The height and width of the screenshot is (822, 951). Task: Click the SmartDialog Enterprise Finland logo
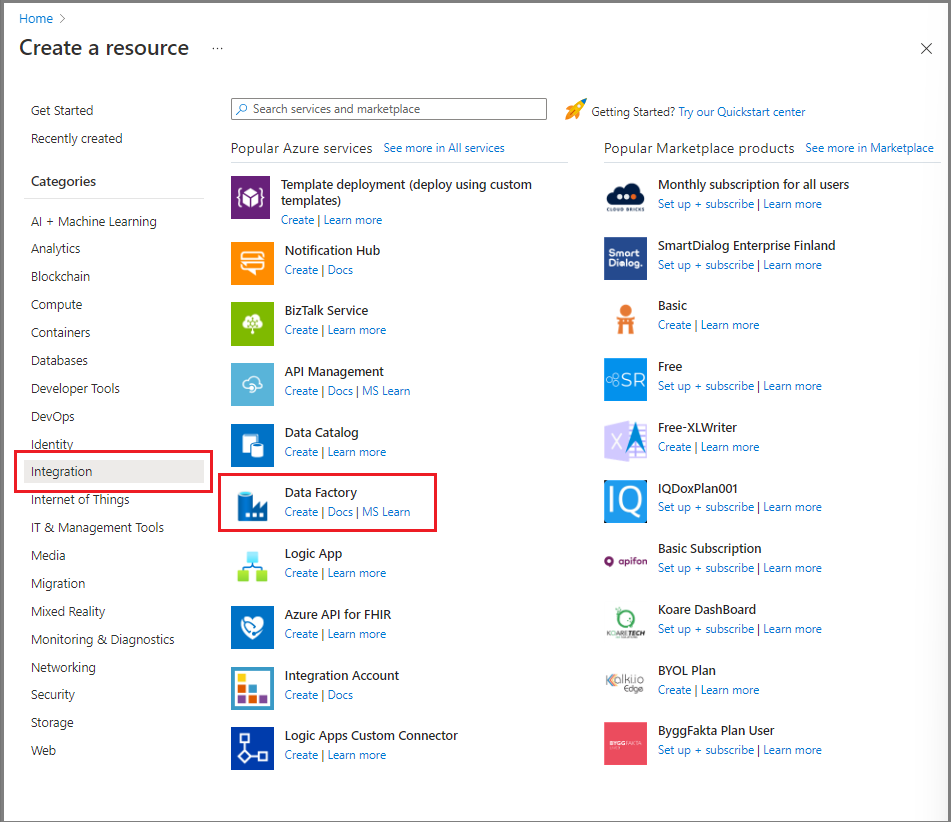tap(625, 258)
